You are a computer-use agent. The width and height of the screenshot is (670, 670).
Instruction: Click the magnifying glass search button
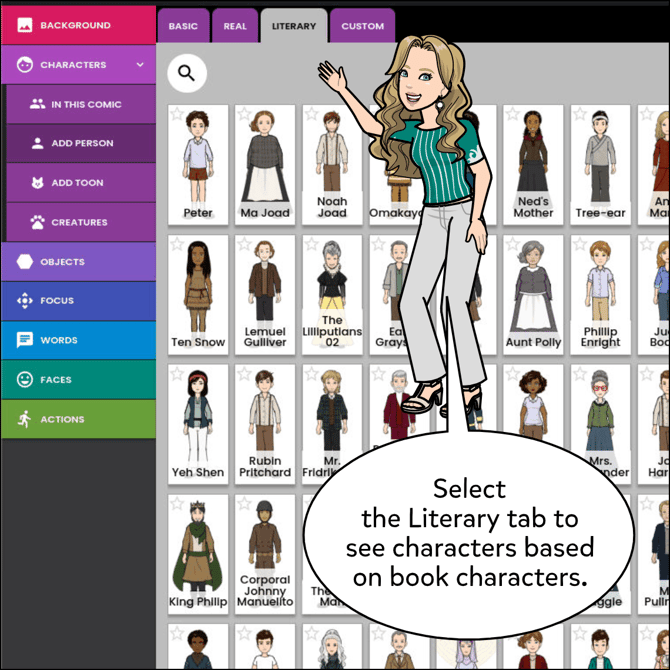pos(187,73)
